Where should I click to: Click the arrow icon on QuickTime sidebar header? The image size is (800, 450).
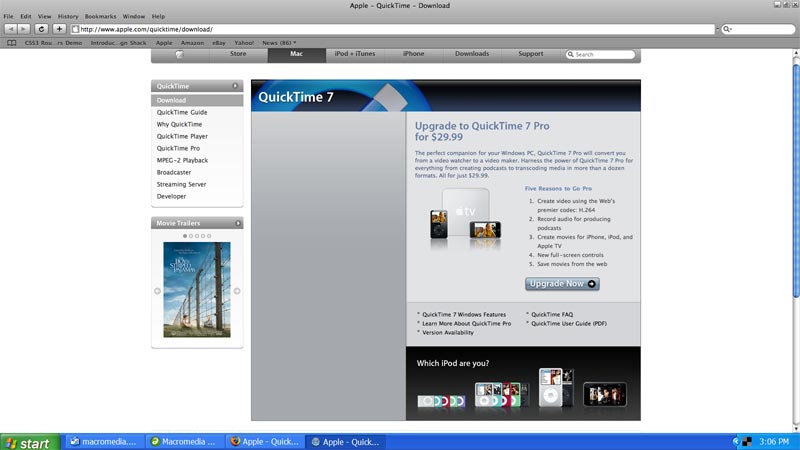coord(235,86)
